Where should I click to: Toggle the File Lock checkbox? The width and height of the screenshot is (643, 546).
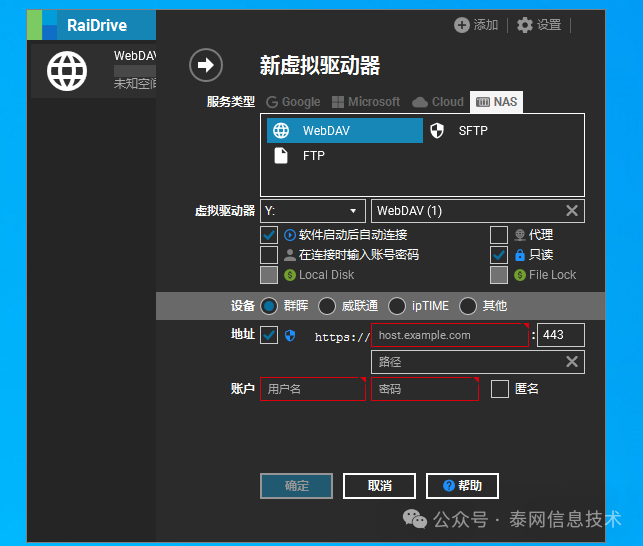(x=499, y=275)
